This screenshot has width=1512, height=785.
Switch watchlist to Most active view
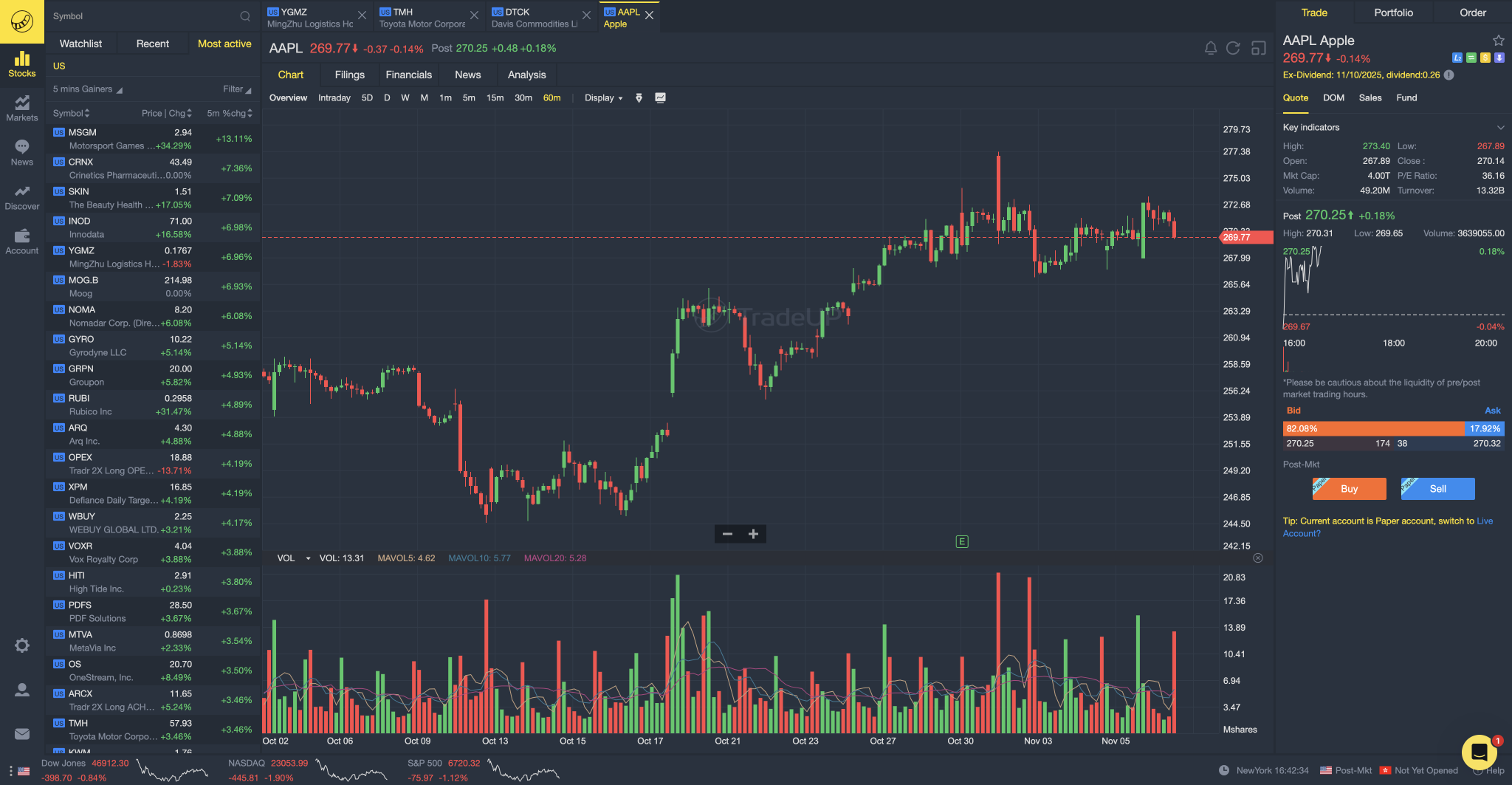224,44
